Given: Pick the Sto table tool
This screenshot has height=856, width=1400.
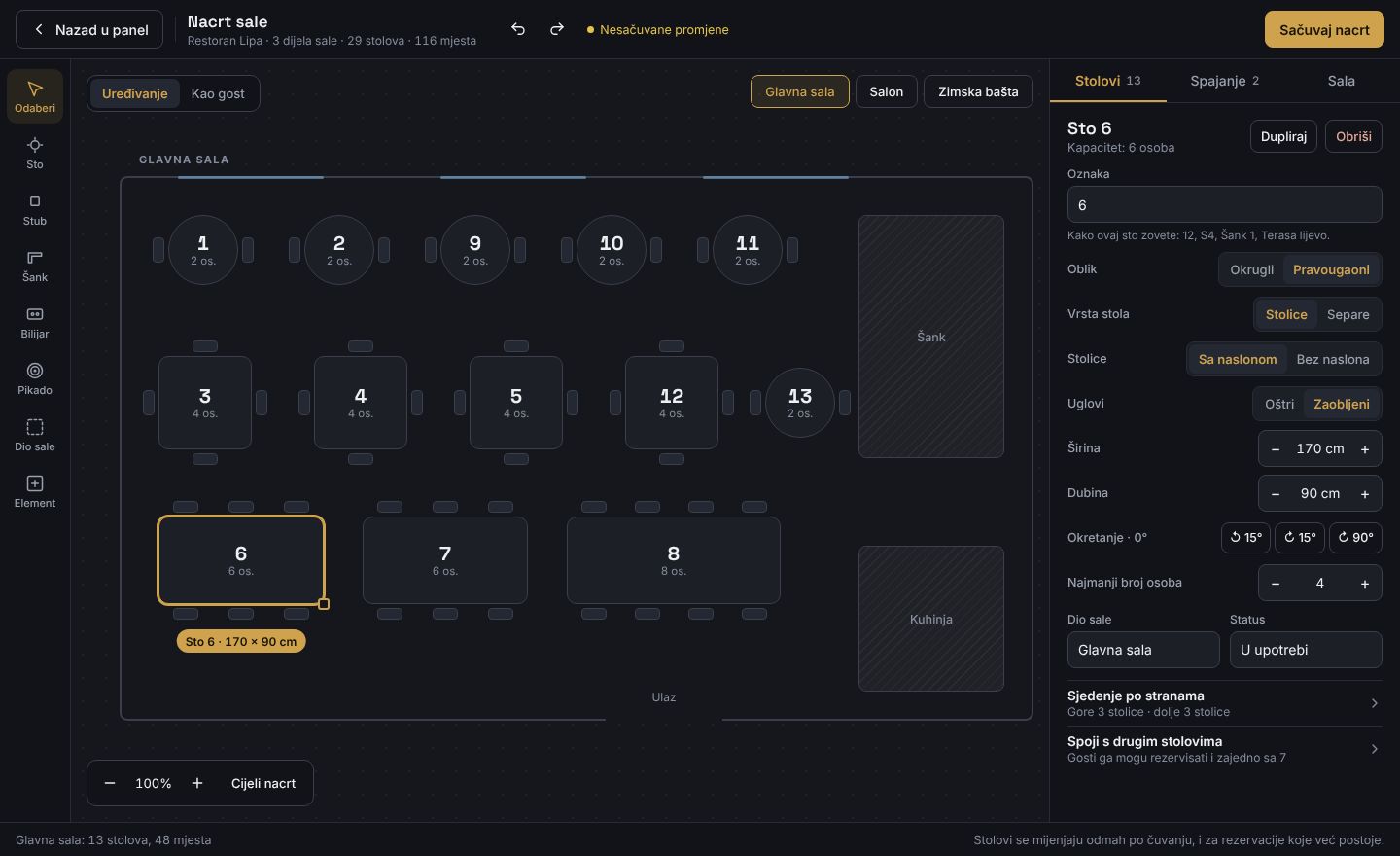Looking at the screenshot, I should pos(35,153).
